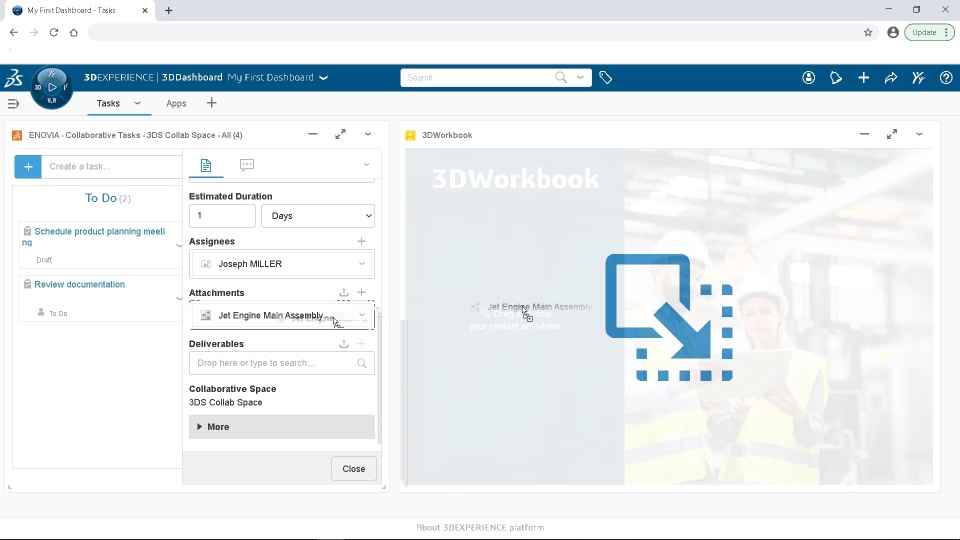Add an attachment with plus icon

pyautogui.click(x=361, y=293)
